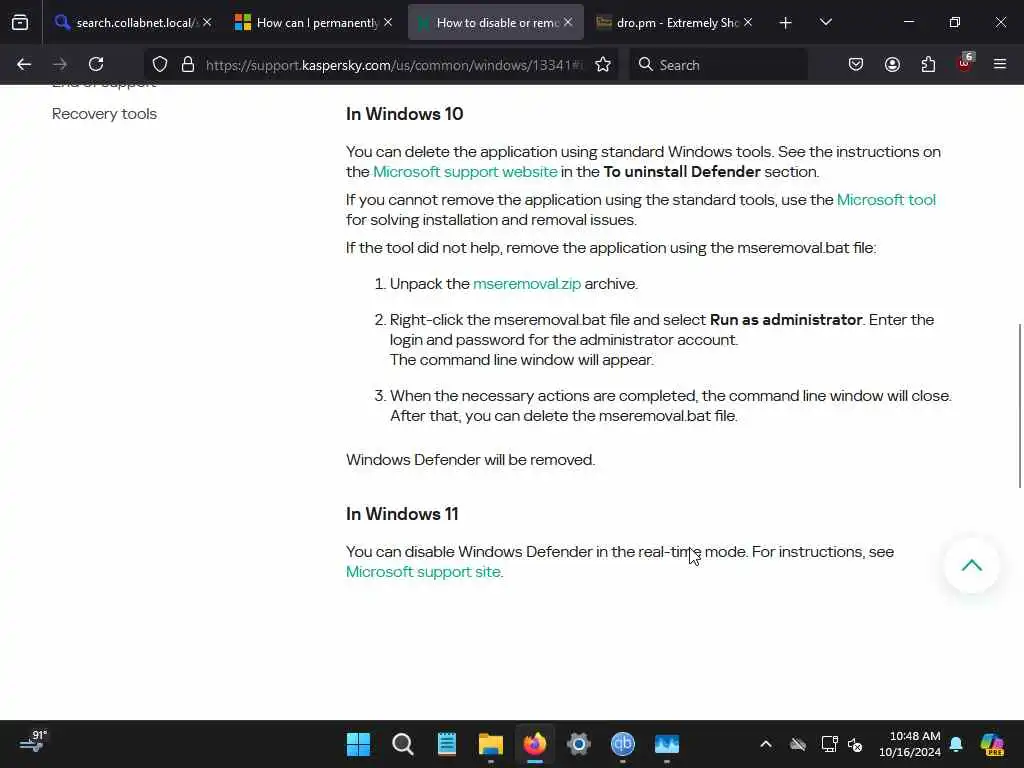Open tracking protection shield icon
The height and width of the screenshot is (768, 1024).
[x=160, y=64]
